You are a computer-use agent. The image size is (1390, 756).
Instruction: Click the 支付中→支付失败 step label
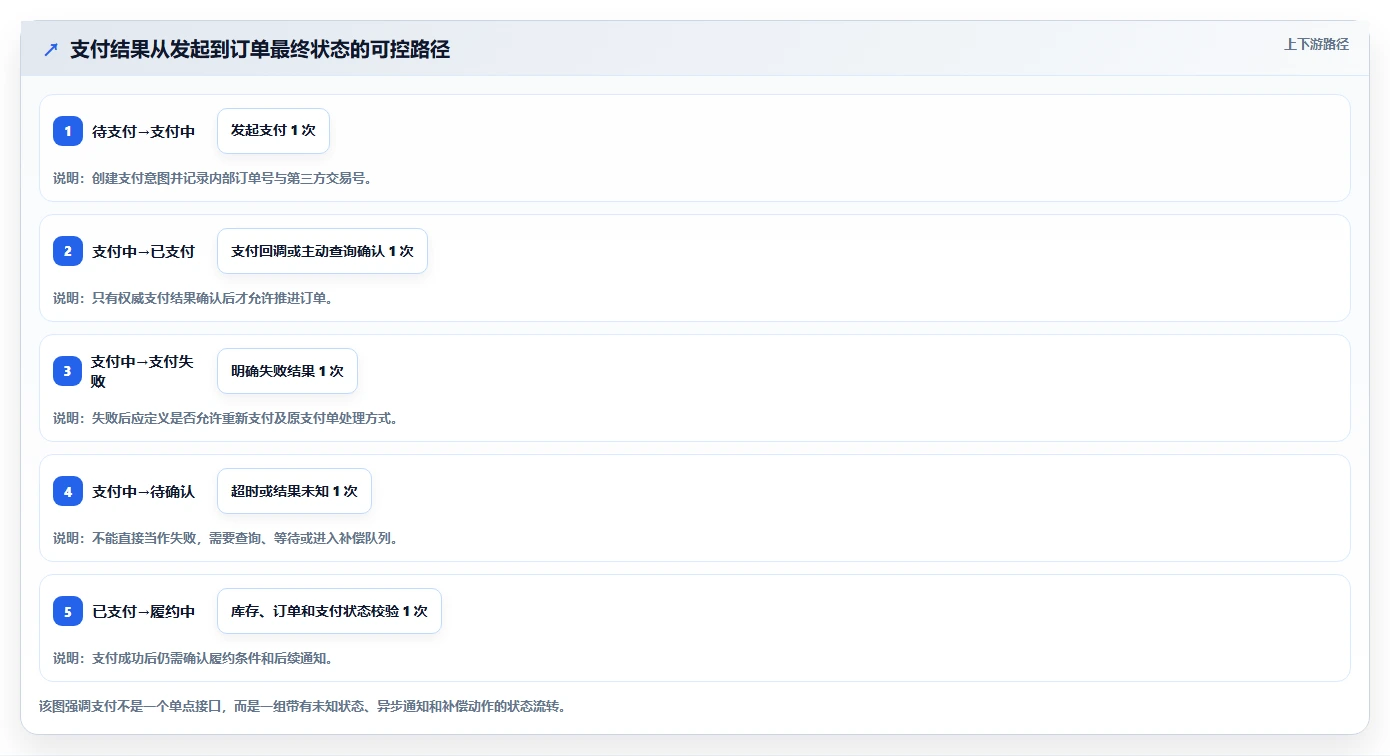click(x=142, y=371)
